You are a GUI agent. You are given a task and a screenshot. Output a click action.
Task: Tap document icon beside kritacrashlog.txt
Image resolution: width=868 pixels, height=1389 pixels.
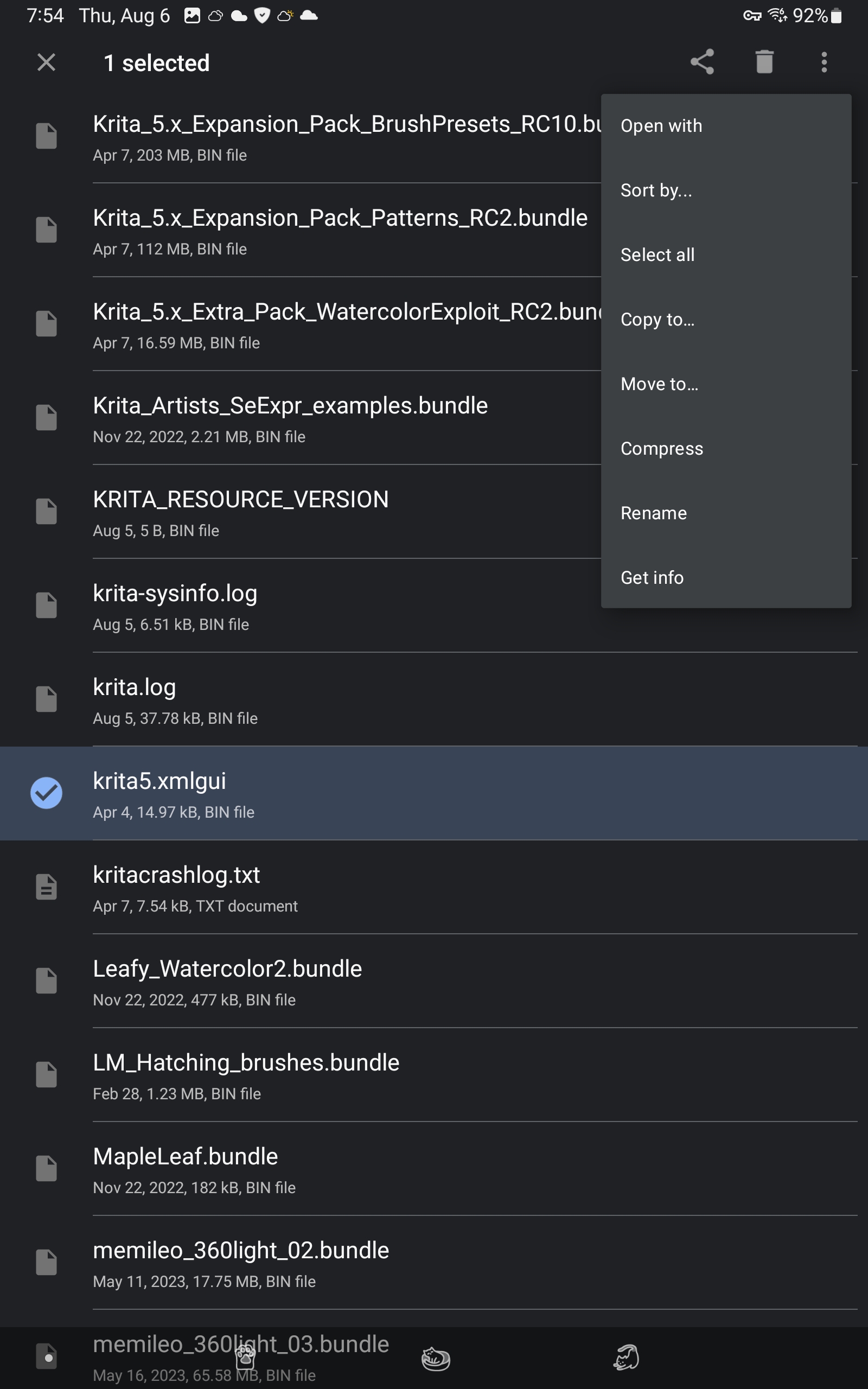pos(47,887)
